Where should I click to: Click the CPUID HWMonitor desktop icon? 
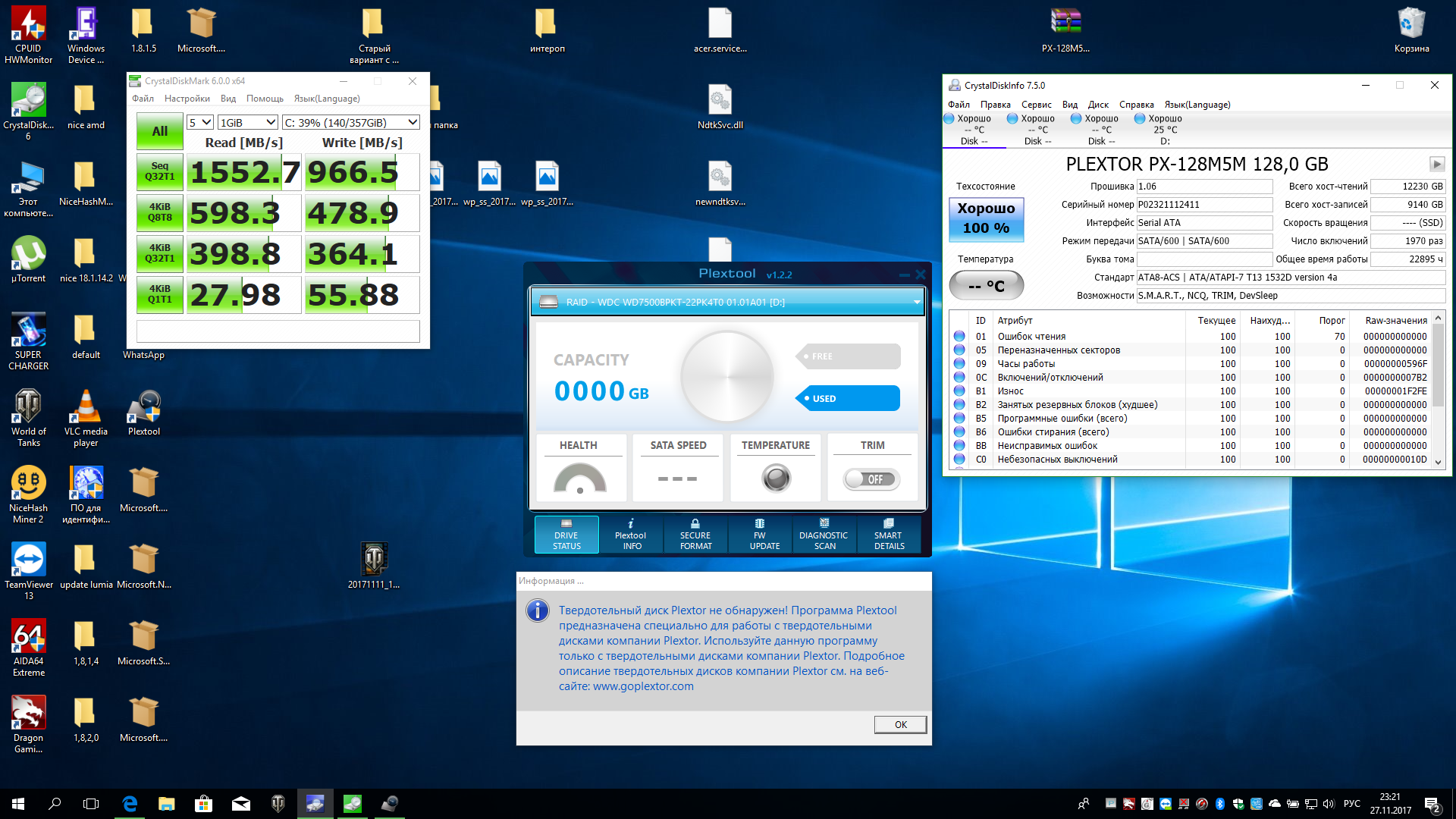[28, 24]
